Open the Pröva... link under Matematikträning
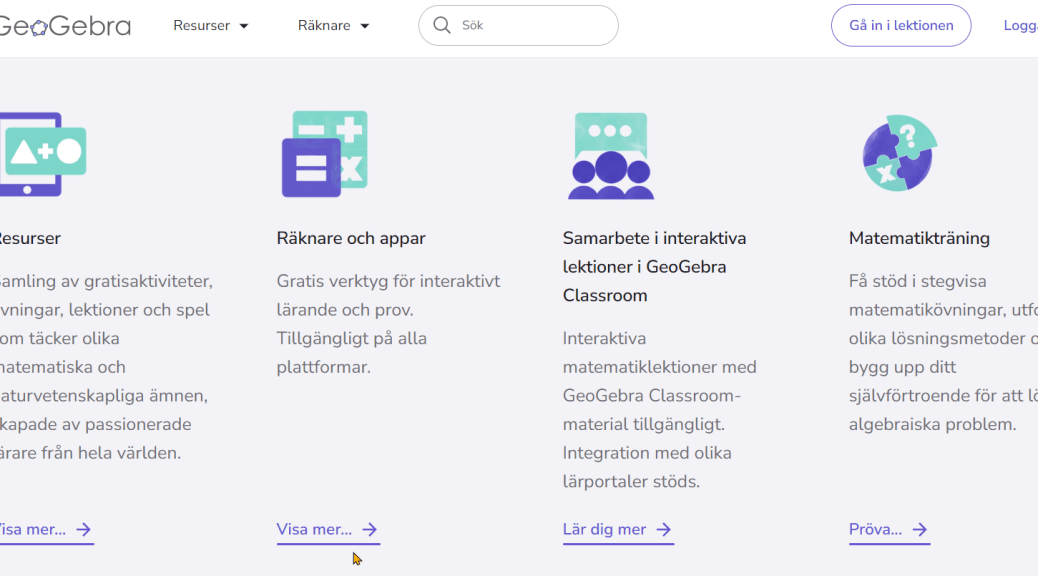The height and width of the screenshot is (576, 1038). [876, 530]
